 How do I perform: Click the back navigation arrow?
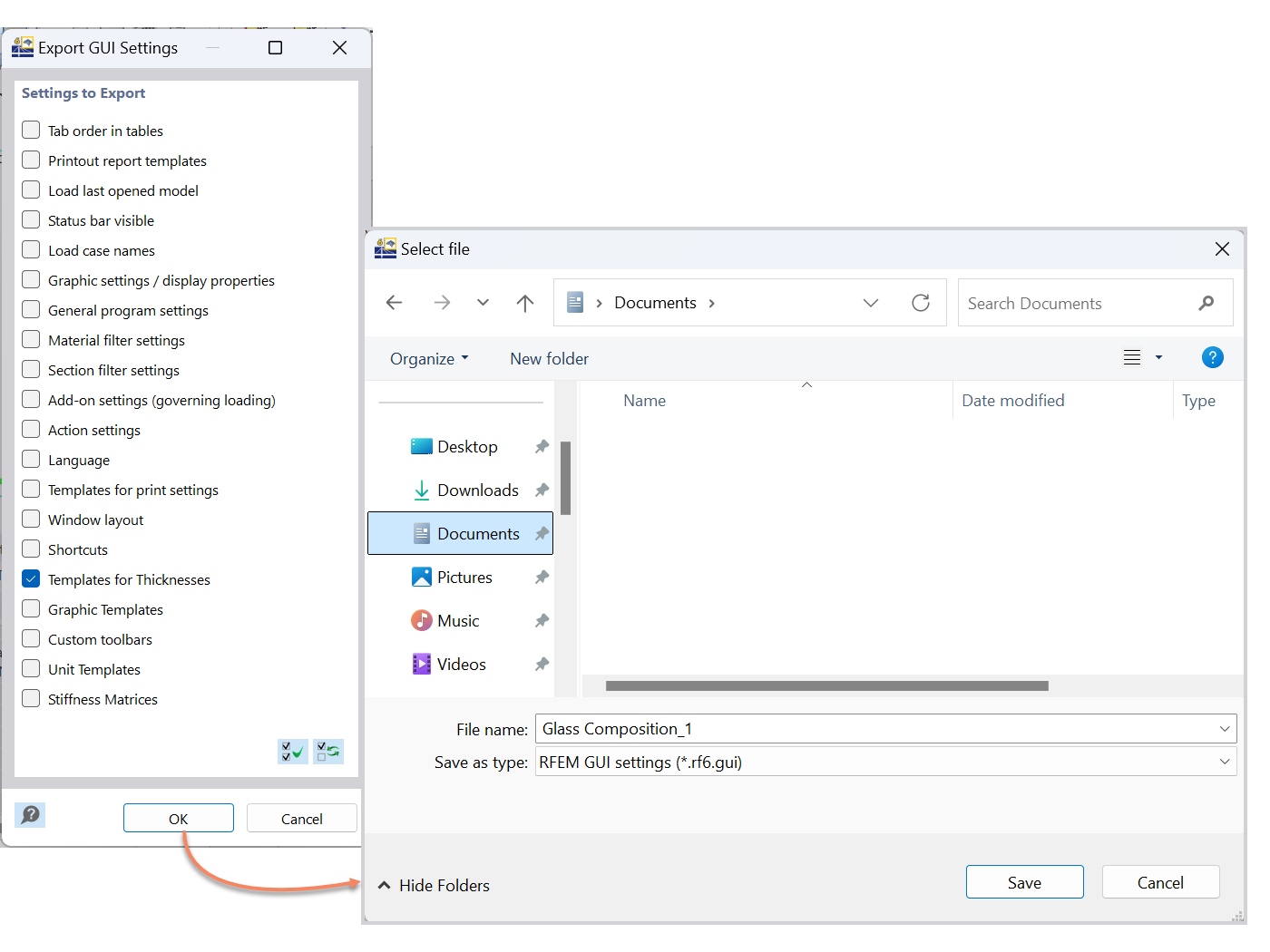click(394, 303)
